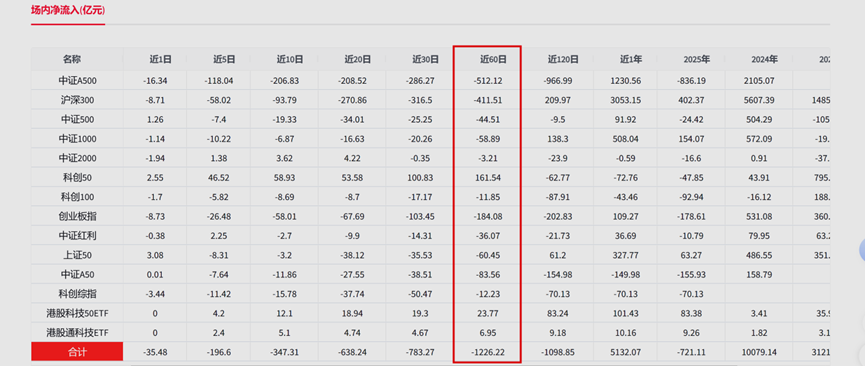Click 中证A500 近1日 value -16.34

point(154,81)
